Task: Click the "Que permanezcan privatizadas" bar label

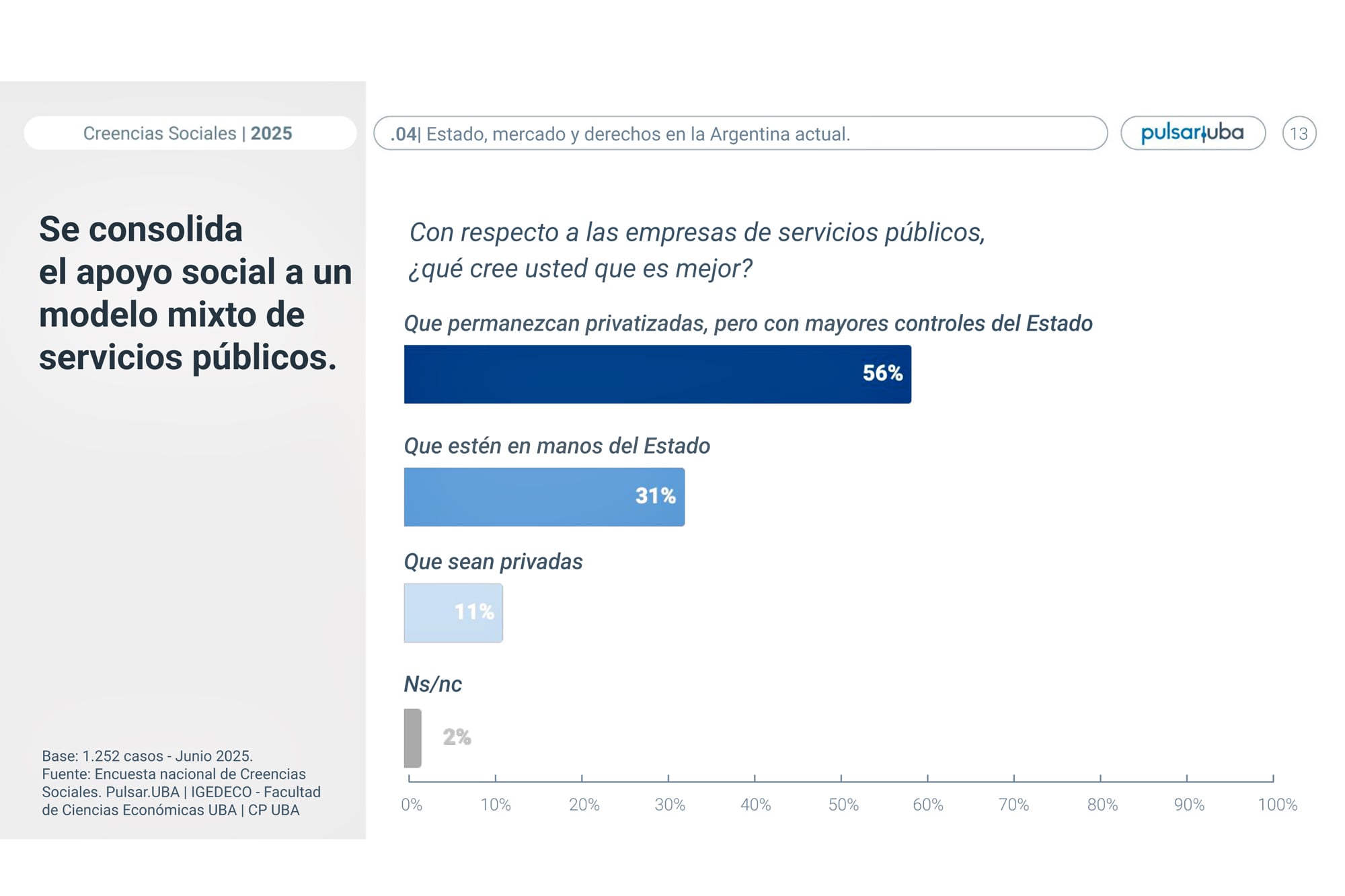Action: pyautogui.click(x=748, y=323)
